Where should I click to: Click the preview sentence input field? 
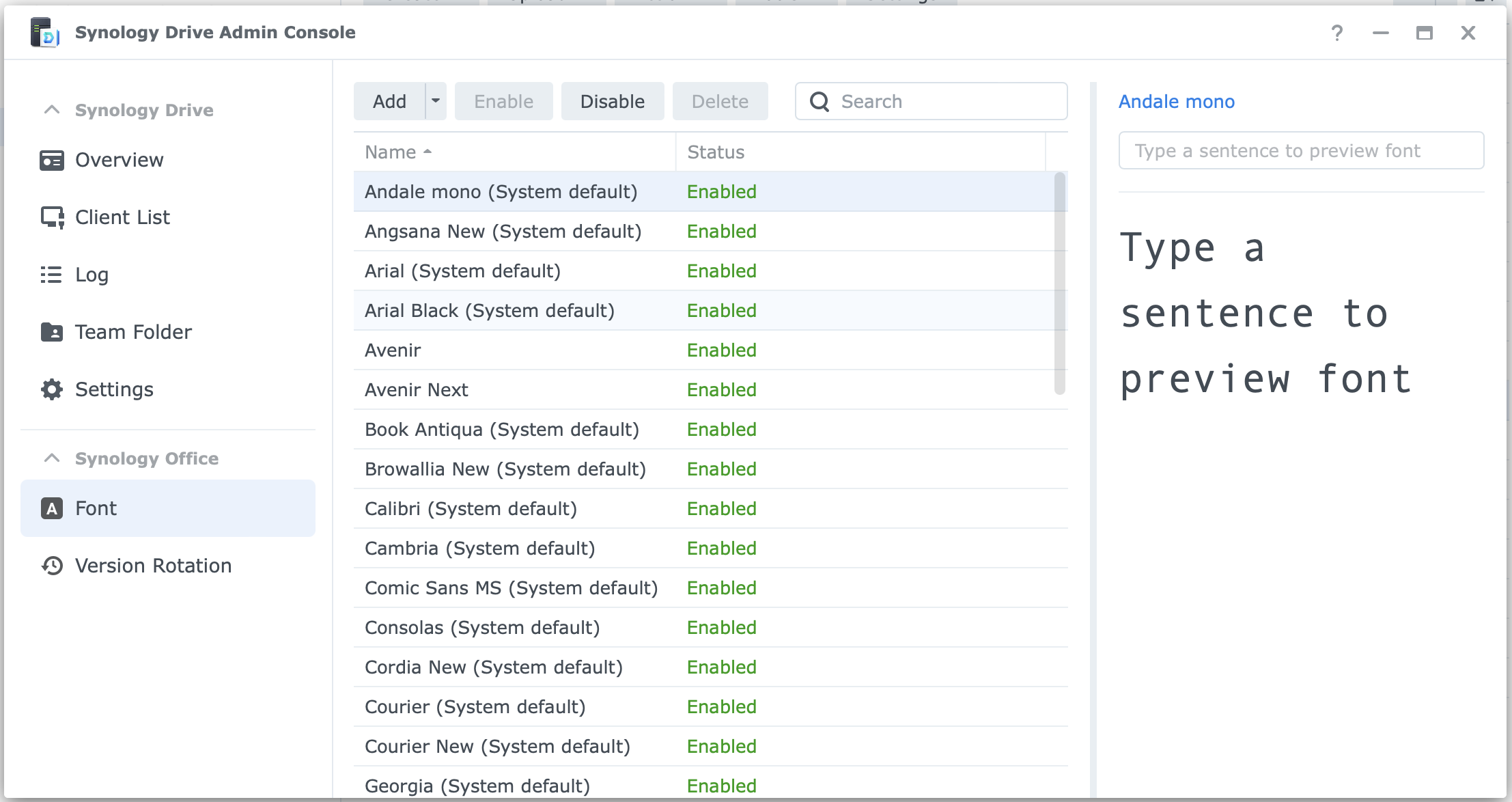(1301, 150)
